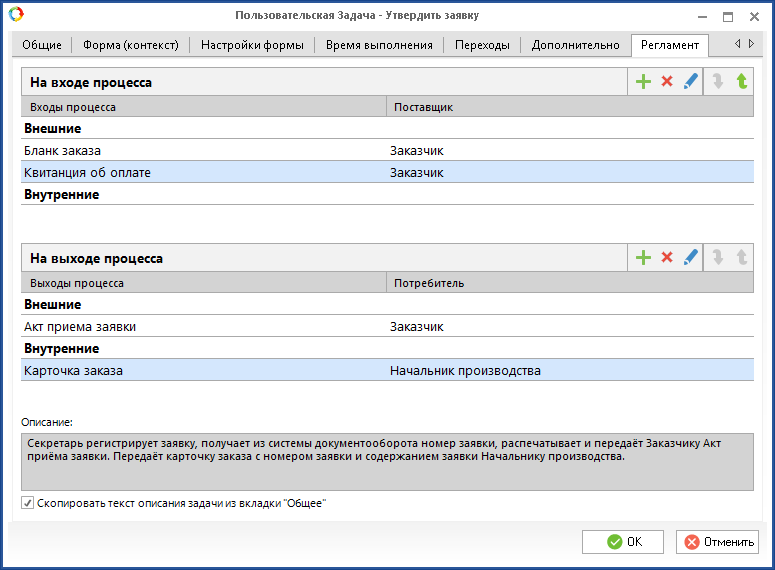Select the Бланк заказа input row
The height and width of the screenshot is (570, 775).
tap(200, 151)
